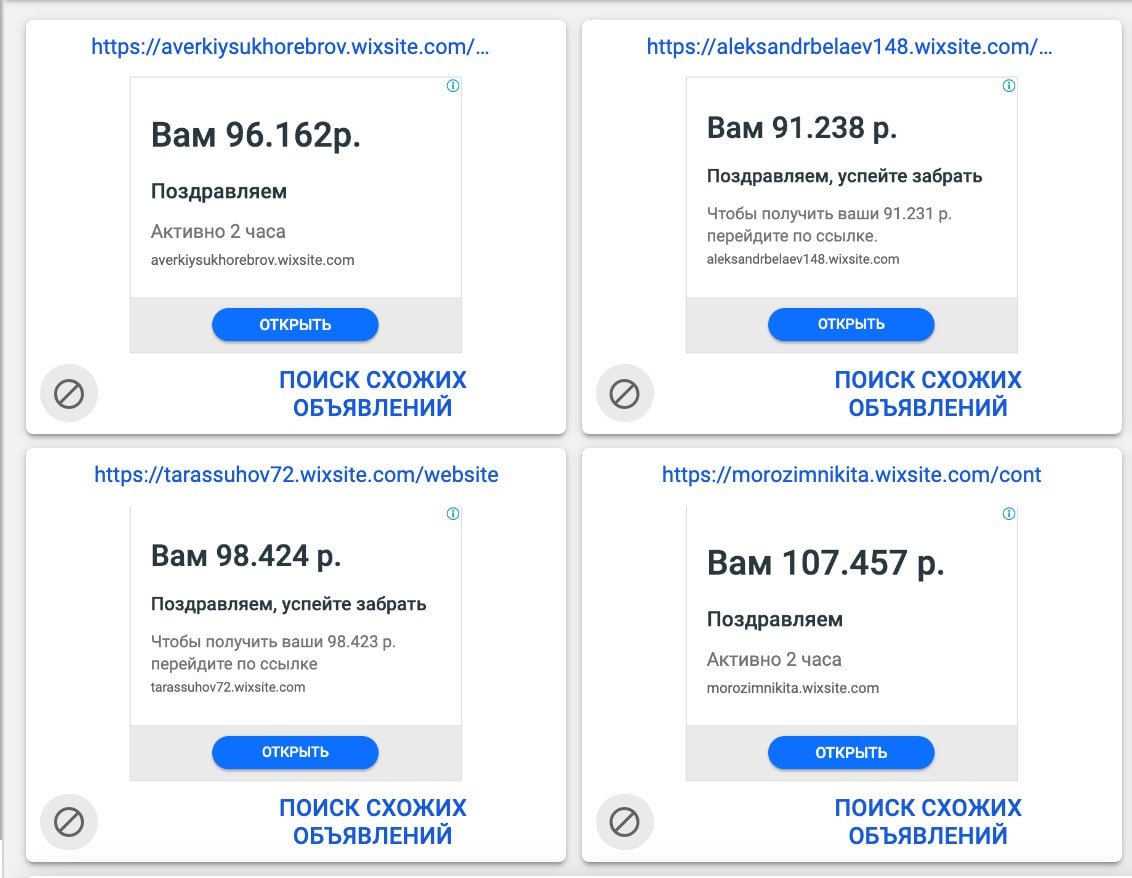Click the block icon under morozimnikita ad
The width and height of the screenshot is (1132, 878).
[624, 822]
